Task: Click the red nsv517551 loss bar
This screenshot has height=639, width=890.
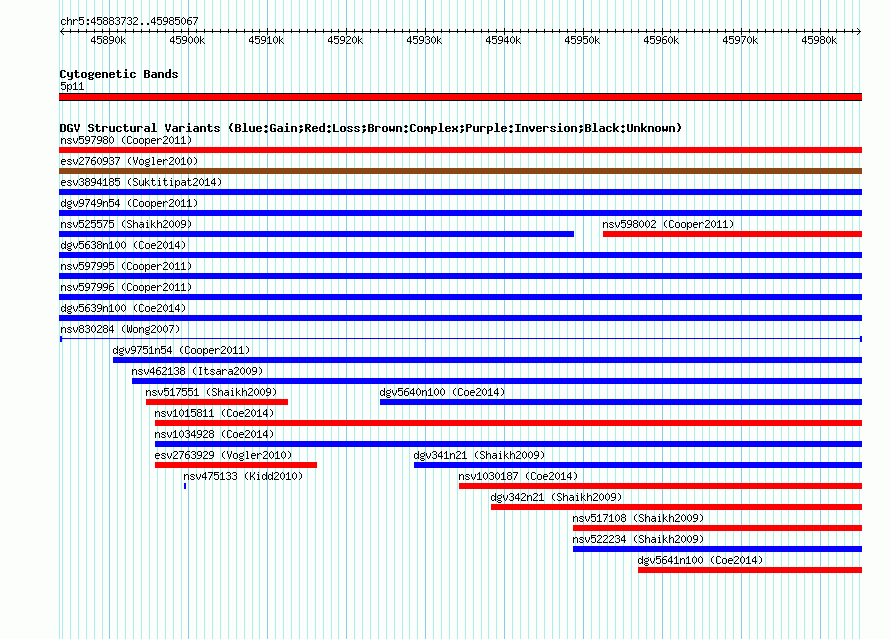Action: 217,402
